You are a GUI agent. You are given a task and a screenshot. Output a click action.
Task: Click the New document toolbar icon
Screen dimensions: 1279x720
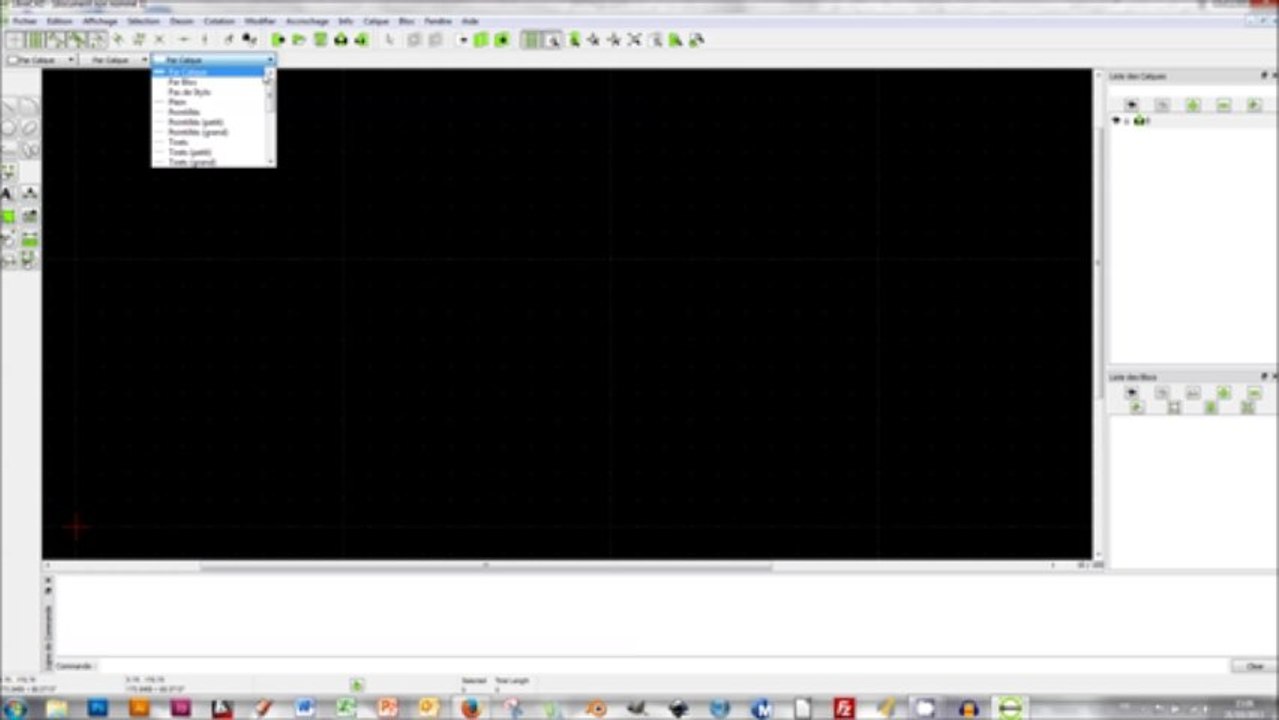point(279,40)
